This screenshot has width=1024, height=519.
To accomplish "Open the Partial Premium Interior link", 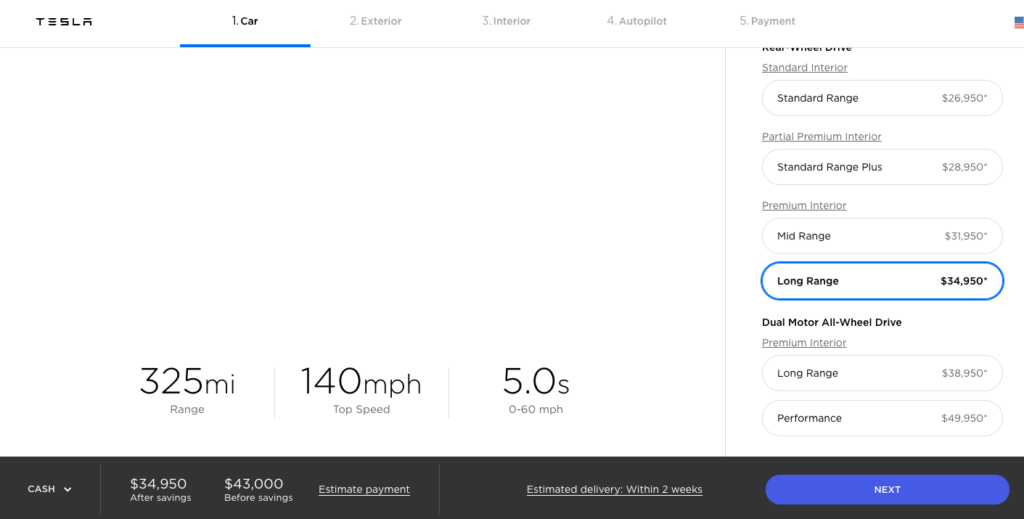I will (x=822, y=136).
